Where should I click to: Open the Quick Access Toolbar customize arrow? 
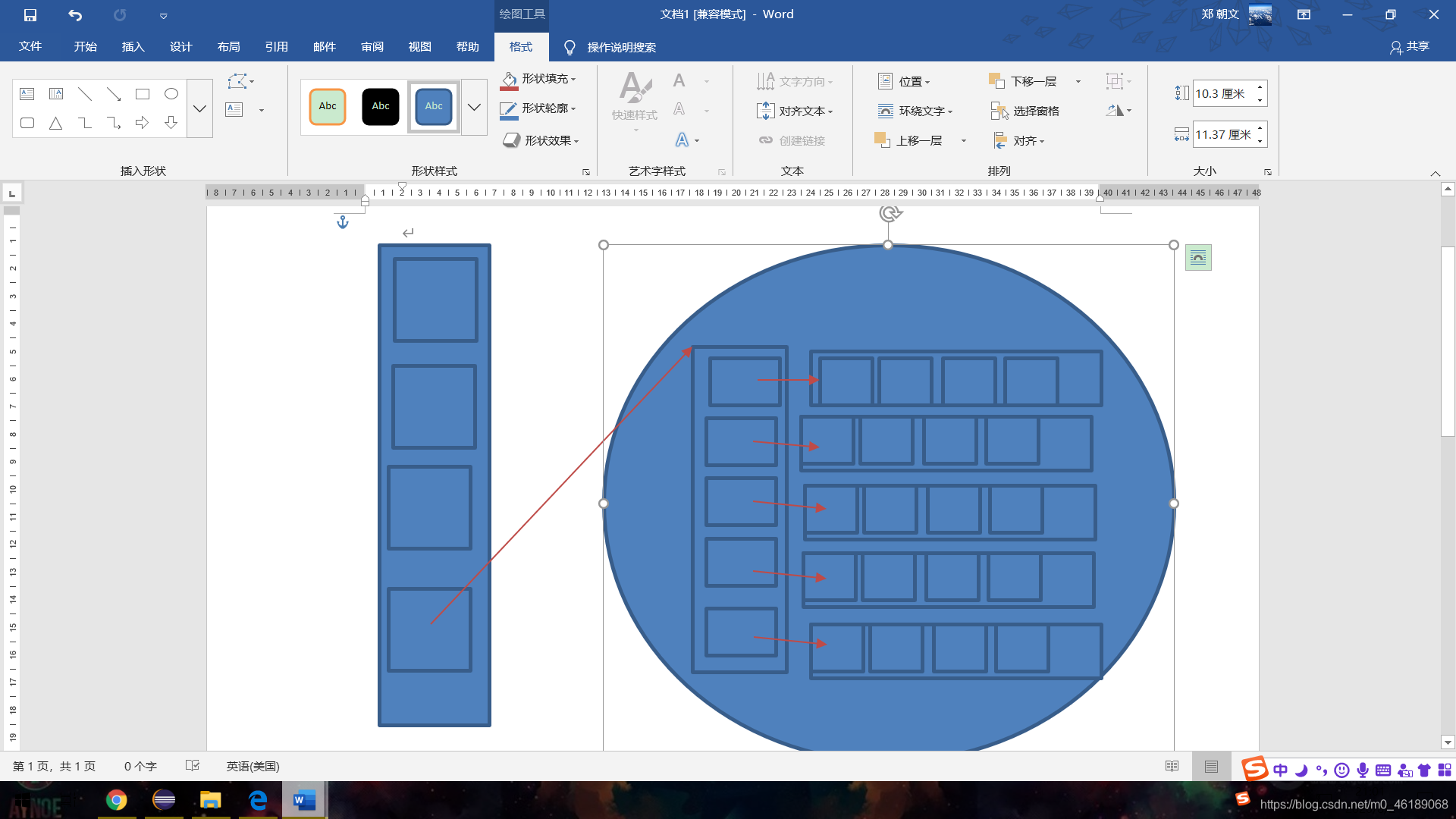pos(163,15)
